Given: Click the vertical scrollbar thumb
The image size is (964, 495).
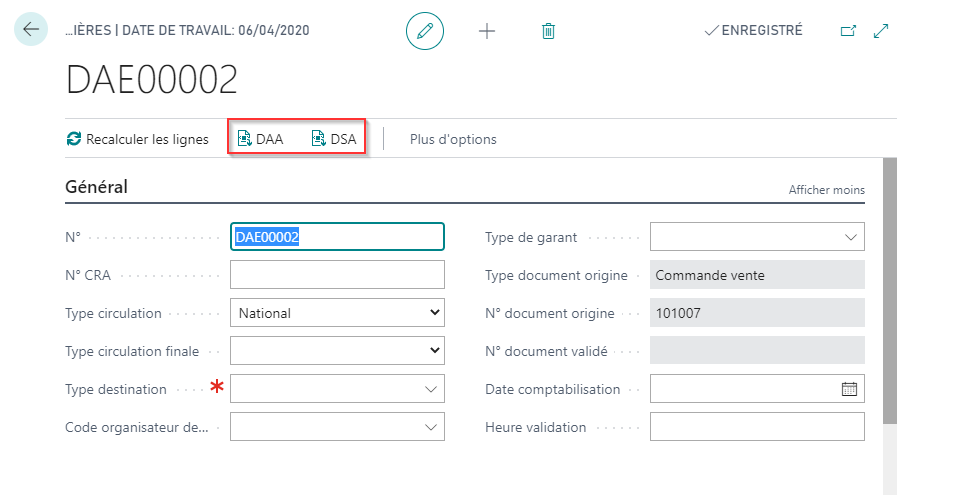Looking at the screenshot, I should 890,290.
